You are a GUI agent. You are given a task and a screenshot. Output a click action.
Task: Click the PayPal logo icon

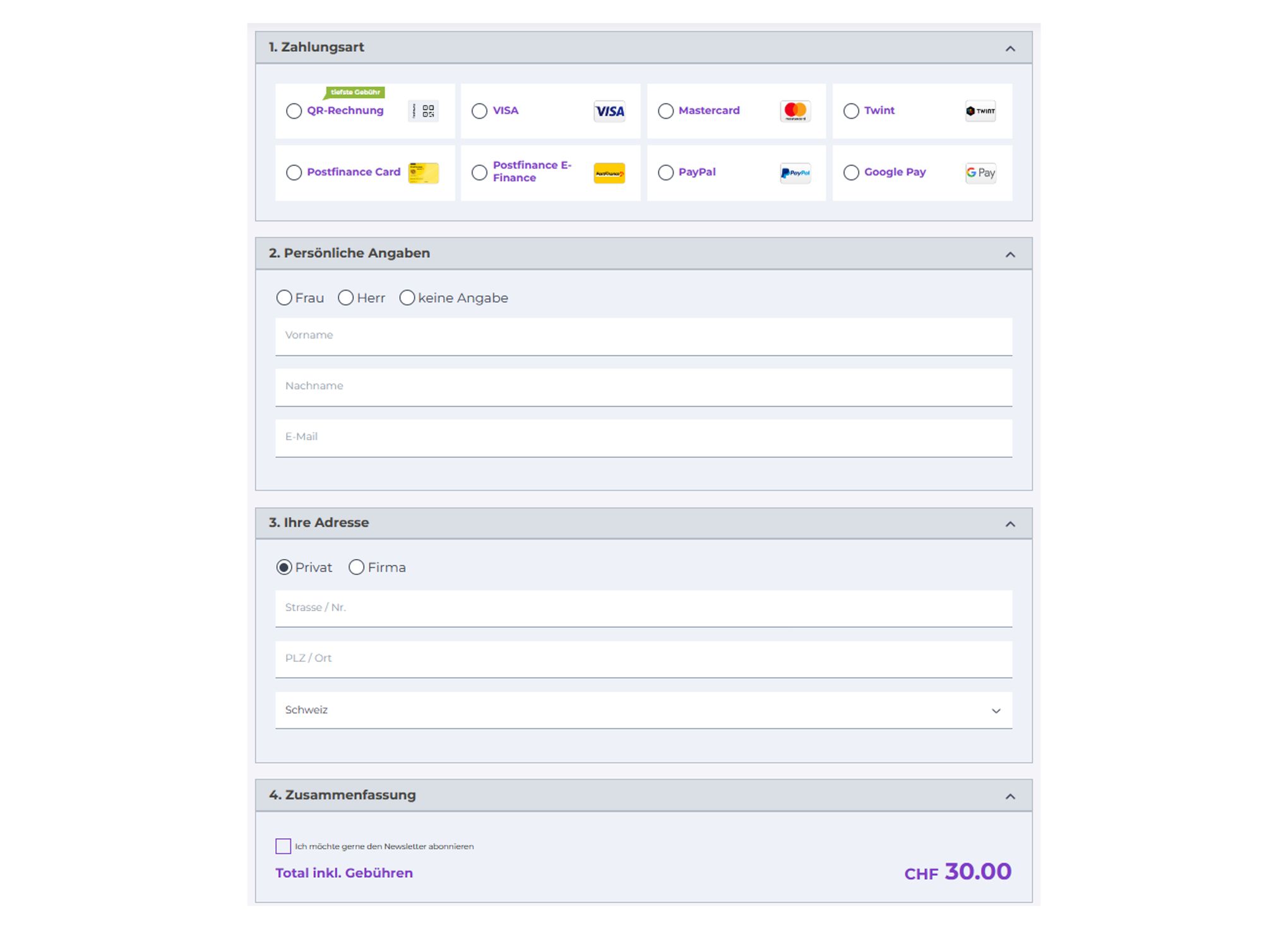[795, 173]
